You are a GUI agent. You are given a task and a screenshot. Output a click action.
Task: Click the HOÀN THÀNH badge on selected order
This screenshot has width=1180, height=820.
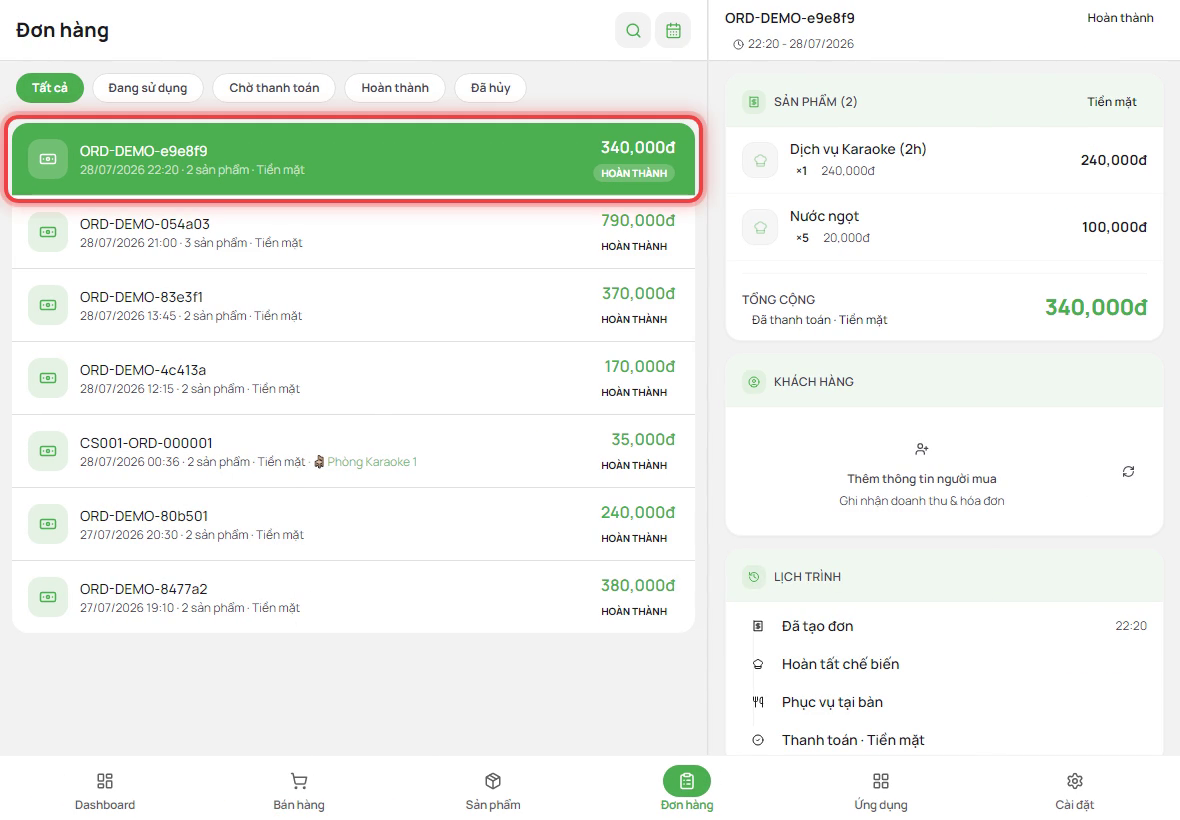634,173
